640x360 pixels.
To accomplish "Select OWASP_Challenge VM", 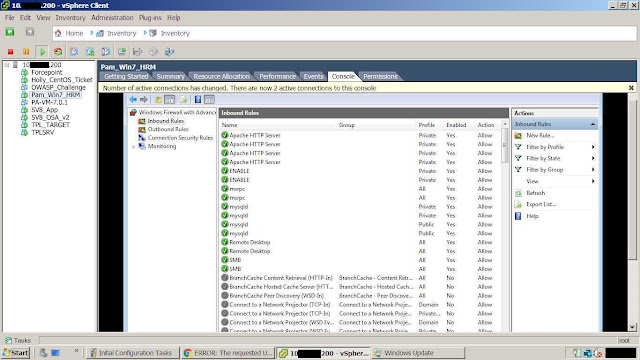I will 58,87.
